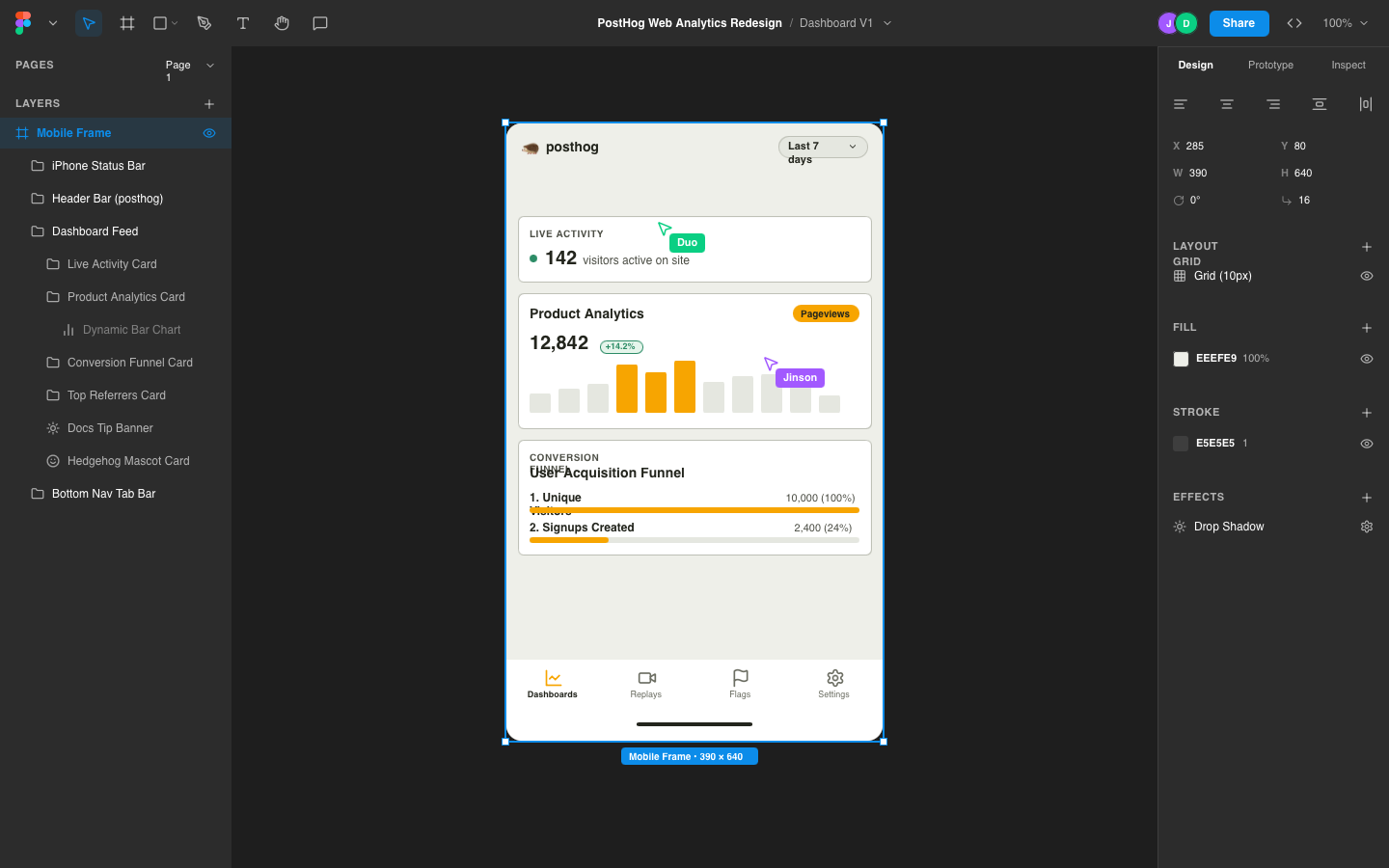
Task: Click the Pageviews badge in mockup
Action: pos(826,314)
